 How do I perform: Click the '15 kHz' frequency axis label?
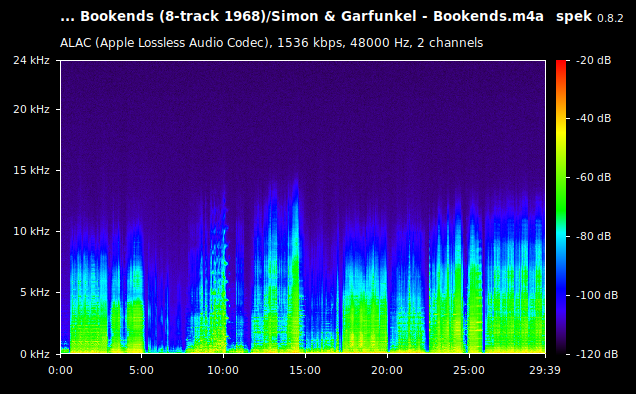pyautogui.click(x=31, y=170)
